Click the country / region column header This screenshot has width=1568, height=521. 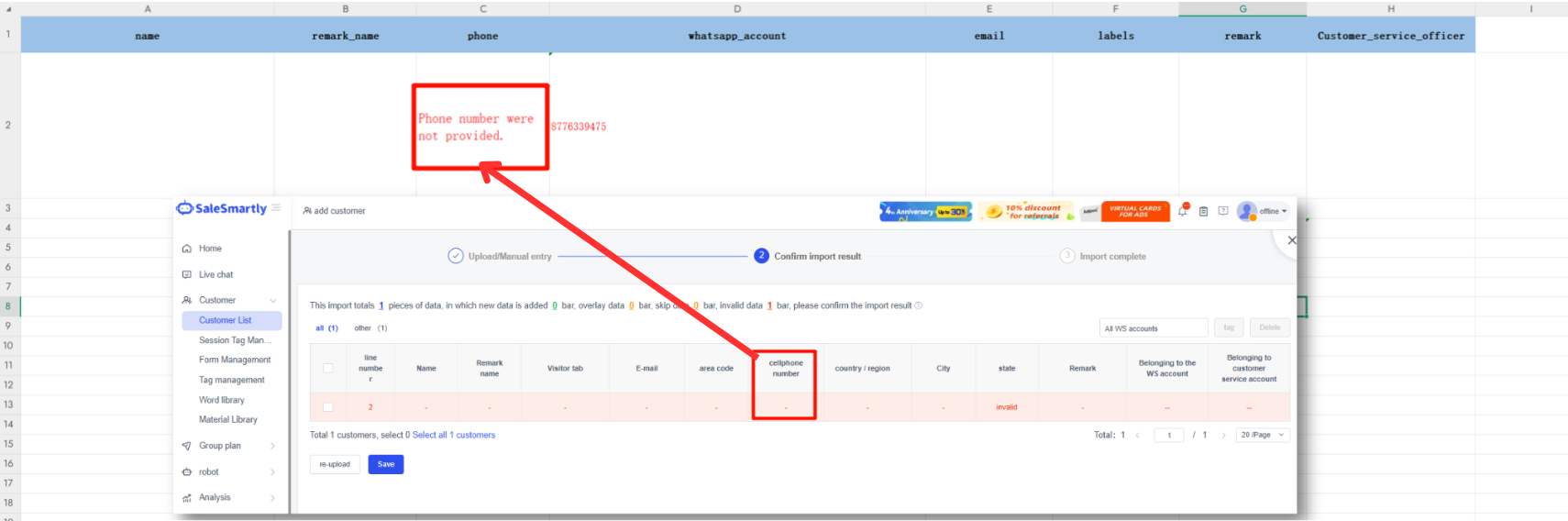(862, 369)
